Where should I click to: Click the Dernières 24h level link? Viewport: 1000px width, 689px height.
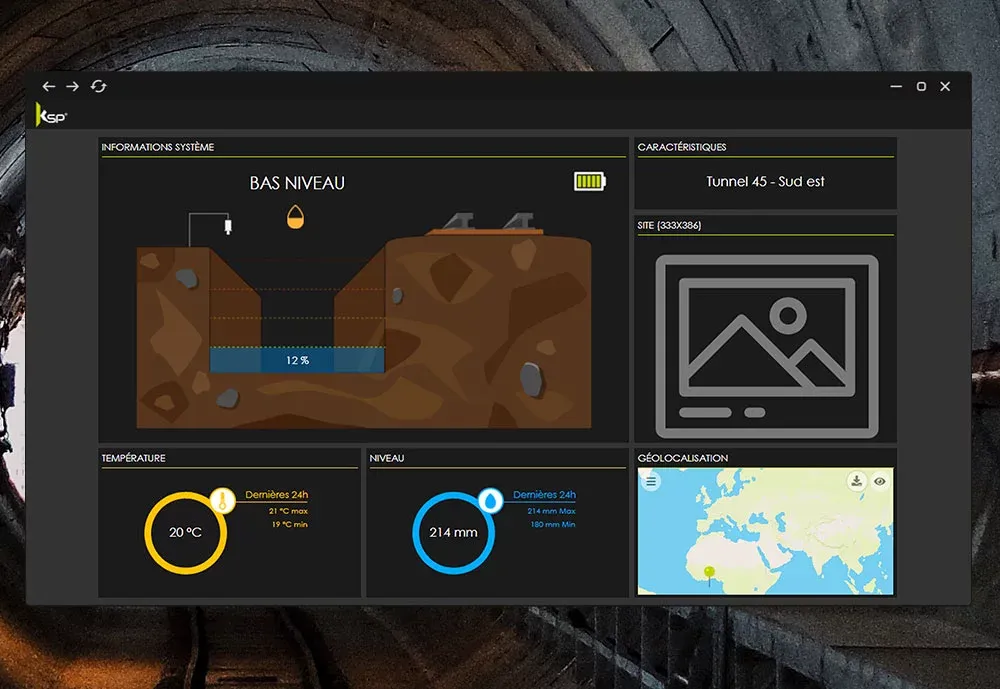(544, 494)
